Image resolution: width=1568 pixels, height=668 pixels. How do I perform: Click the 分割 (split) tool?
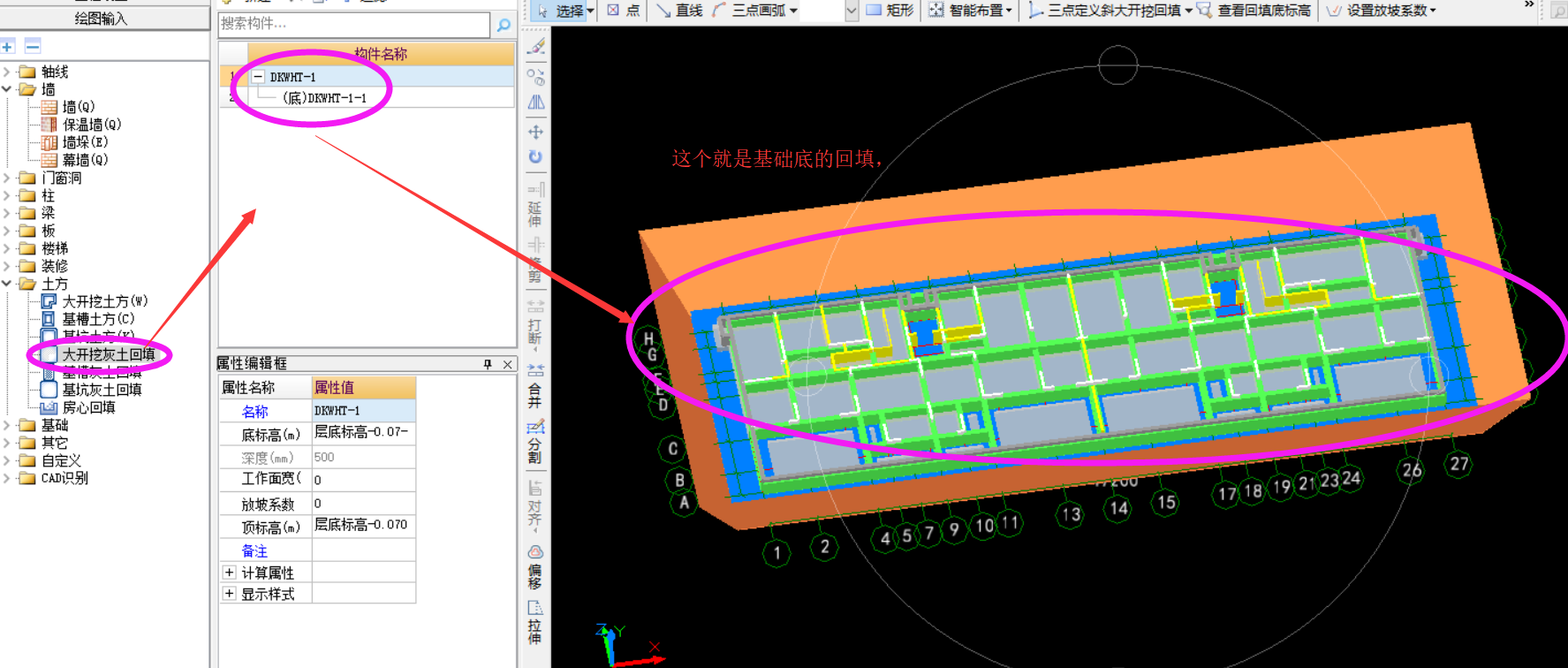535,442
